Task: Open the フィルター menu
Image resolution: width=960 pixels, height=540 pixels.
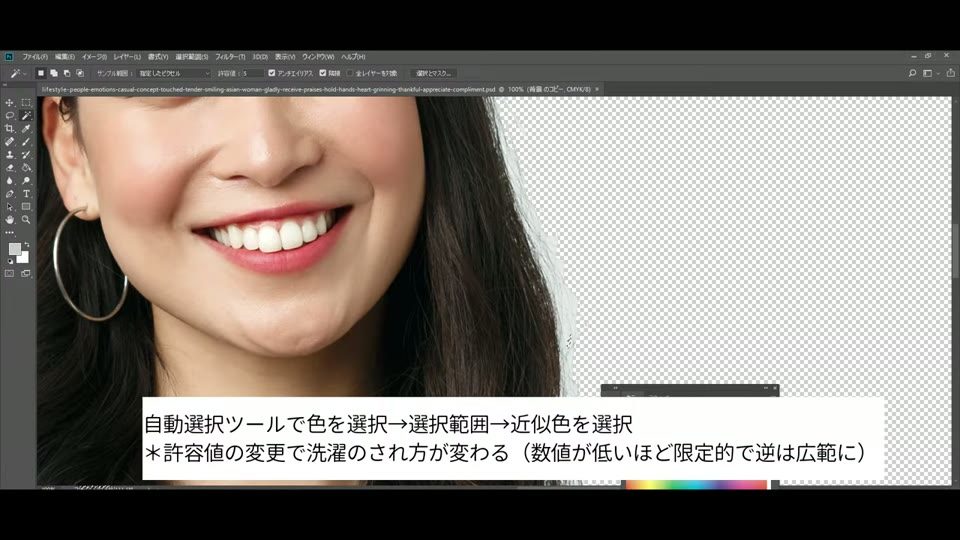Action: click(x=230, y=56)
